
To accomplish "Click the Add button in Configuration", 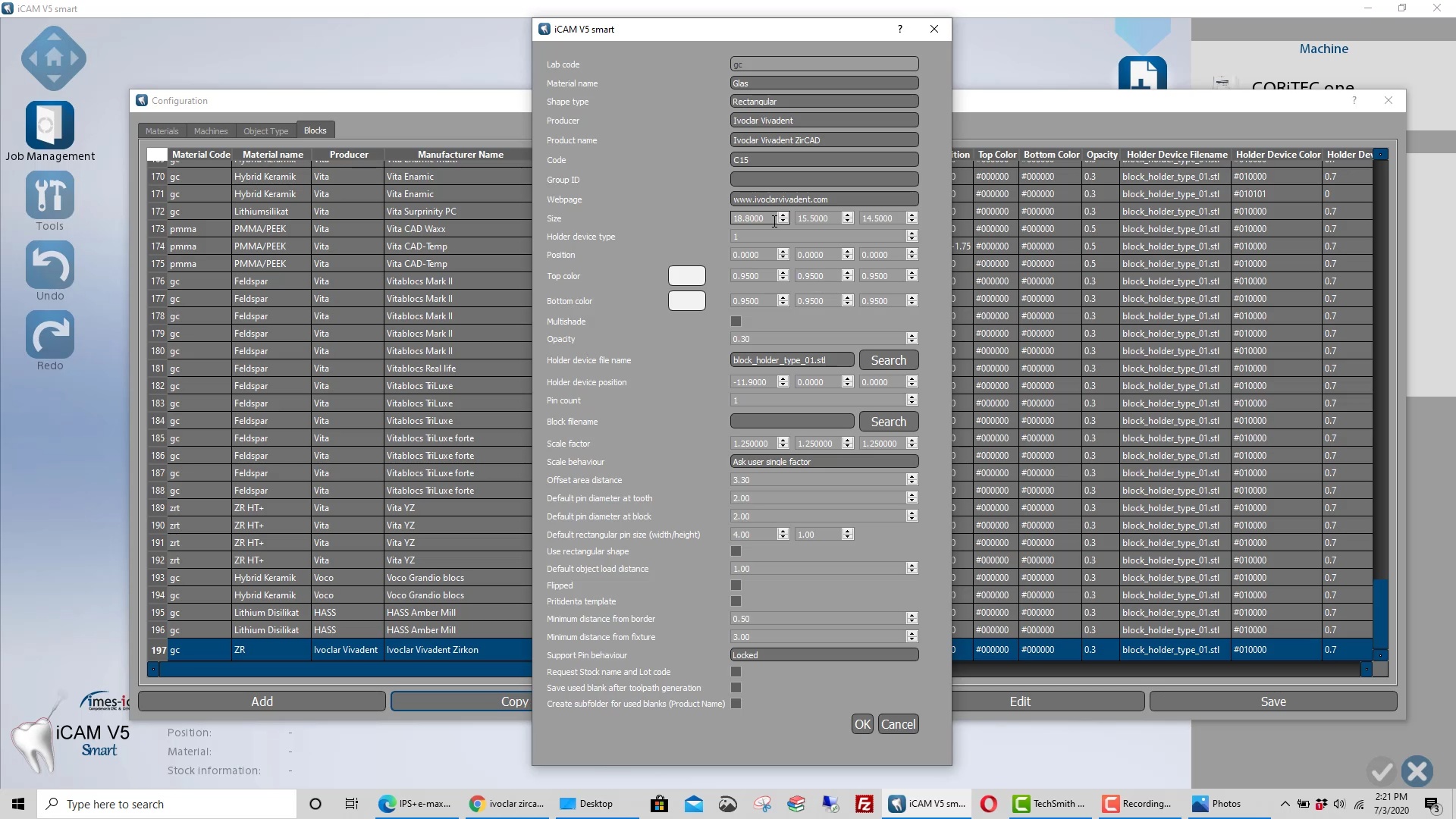I will [262, 701].
